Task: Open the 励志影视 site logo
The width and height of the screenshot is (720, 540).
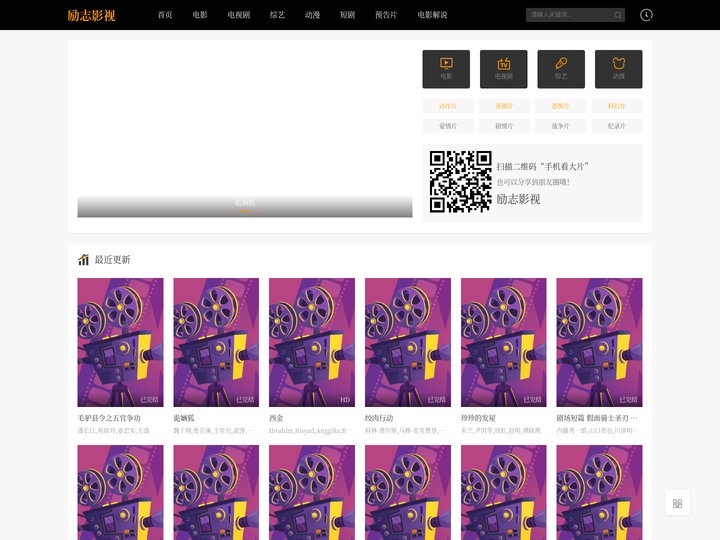Action: [x=91, y=15]
